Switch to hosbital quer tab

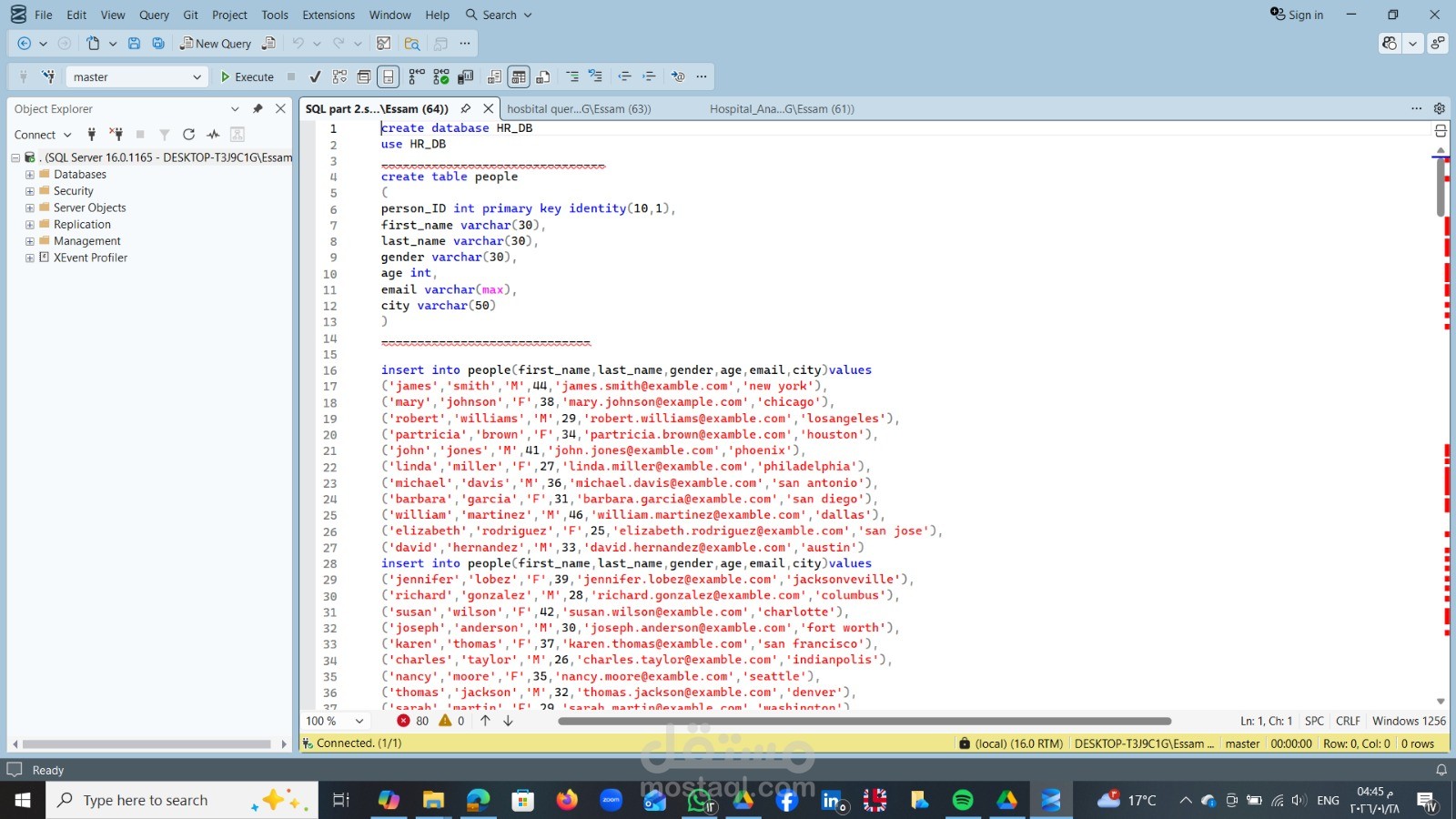pyautogui.click(x=579, y=108)
